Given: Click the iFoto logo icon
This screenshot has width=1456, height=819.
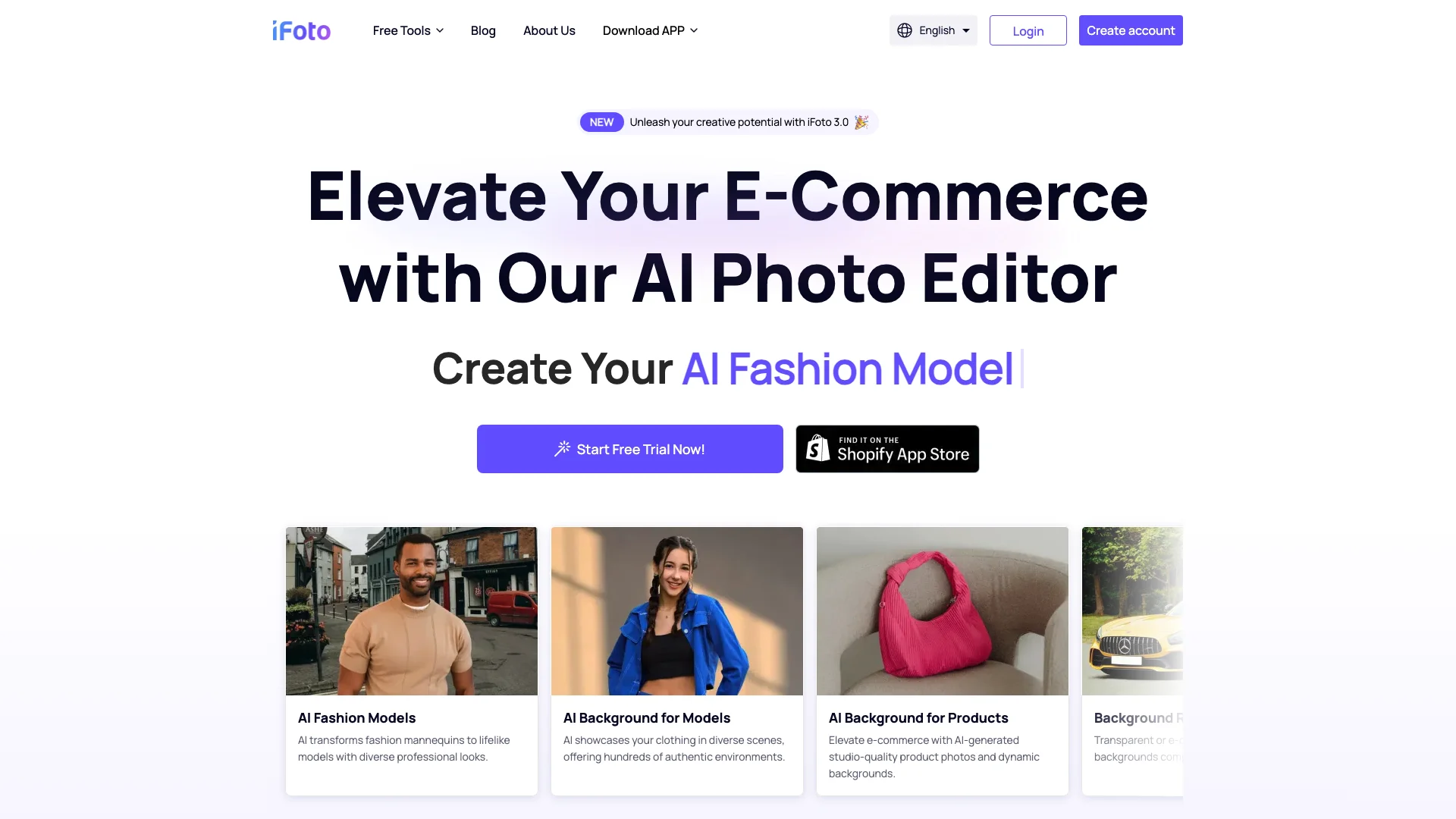Looking at the screenshot, I should tap(301, 30).
